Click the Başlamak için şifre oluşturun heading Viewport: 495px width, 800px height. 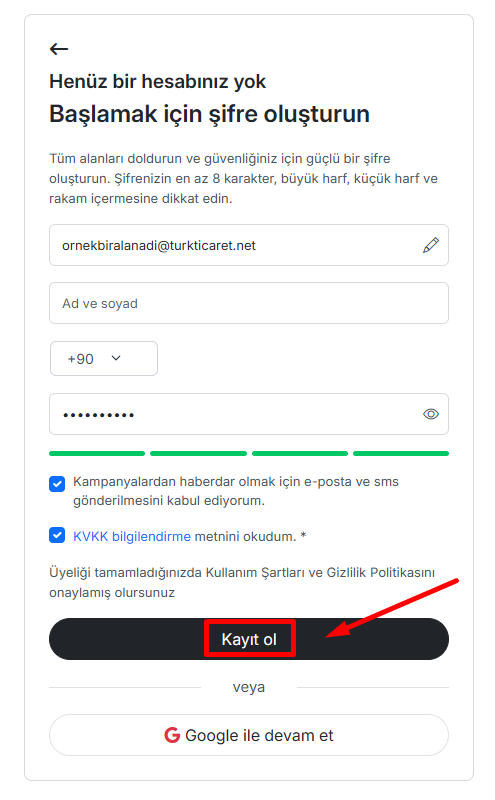(209, 114)
